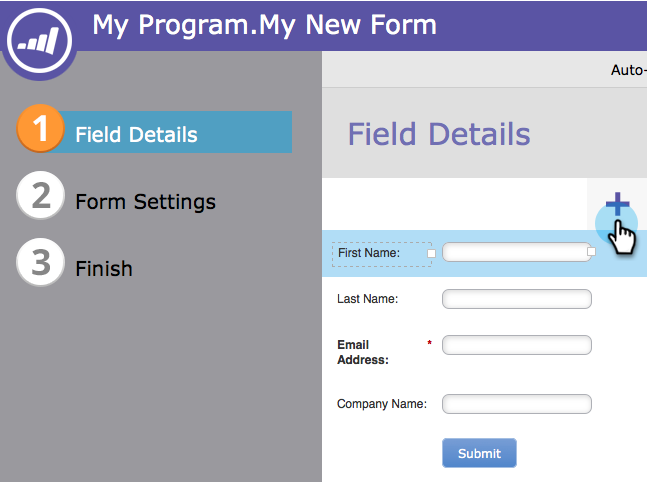Select the Email Address label
Viewport: 648px width, 482px height.
(x=363, y=352)
